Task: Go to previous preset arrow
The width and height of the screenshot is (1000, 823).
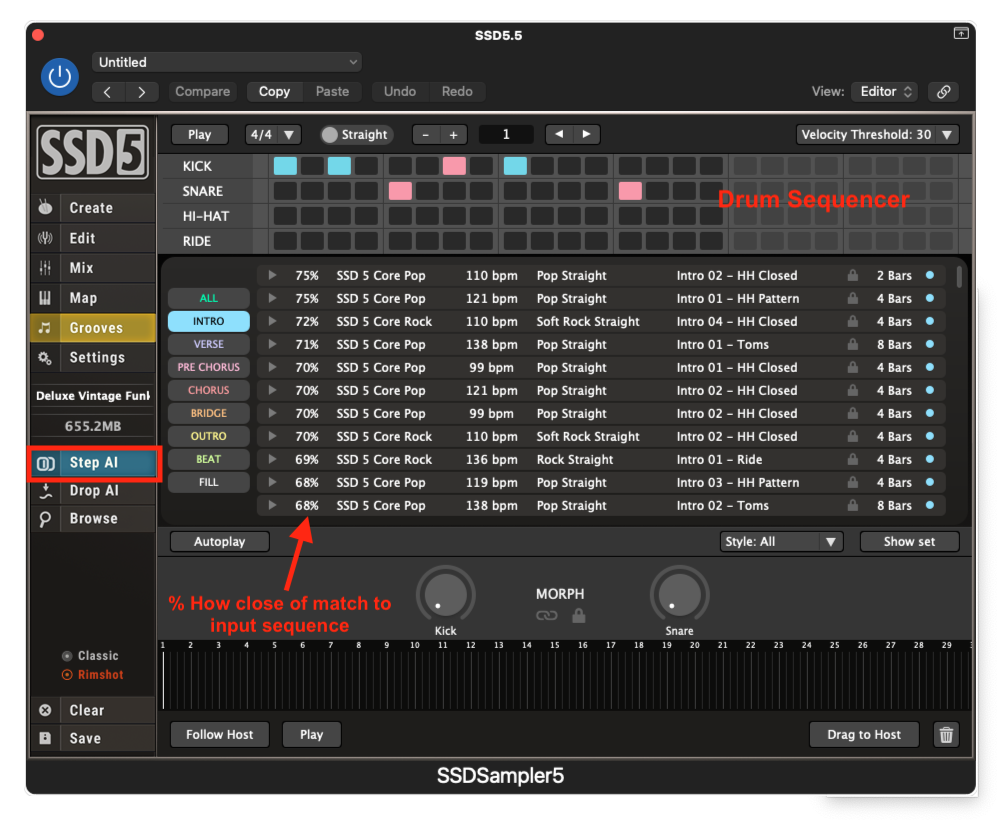Action: coord(107,92)
